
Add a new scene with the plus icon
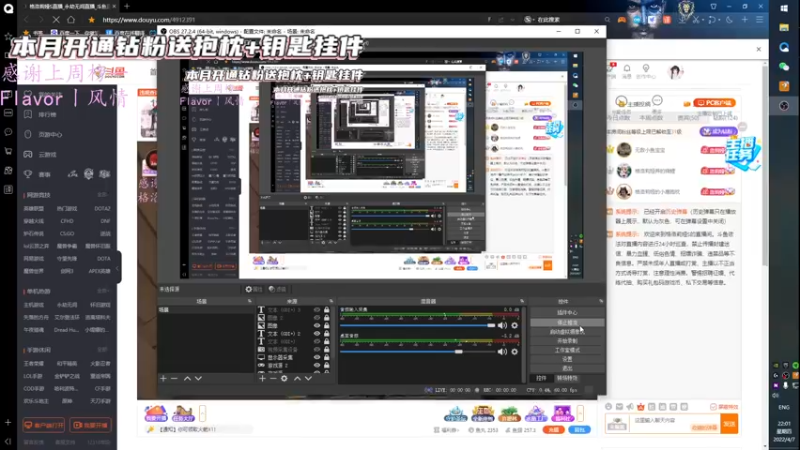pos(163,379)
